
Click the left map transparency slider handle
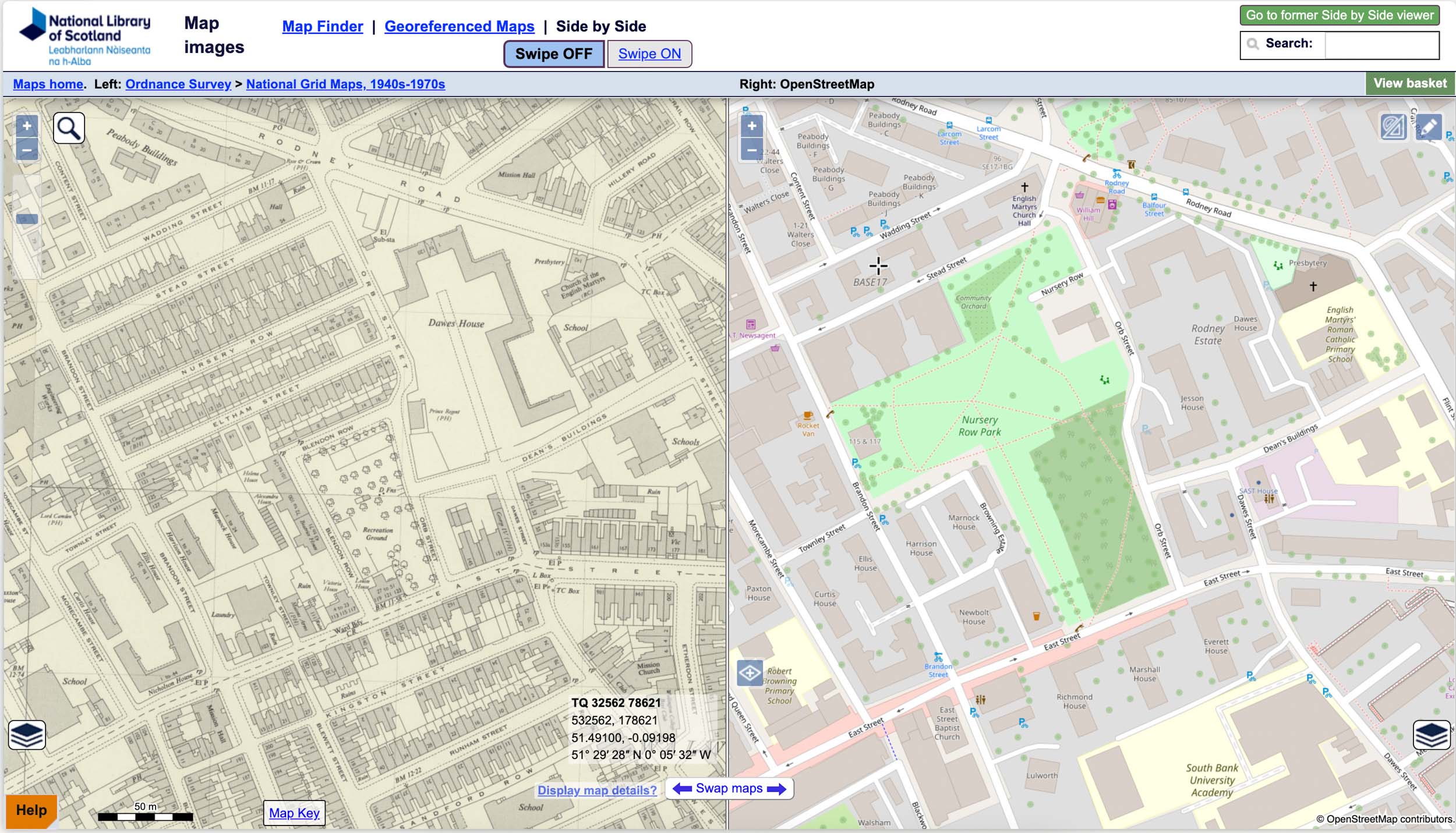coord(27,219)
